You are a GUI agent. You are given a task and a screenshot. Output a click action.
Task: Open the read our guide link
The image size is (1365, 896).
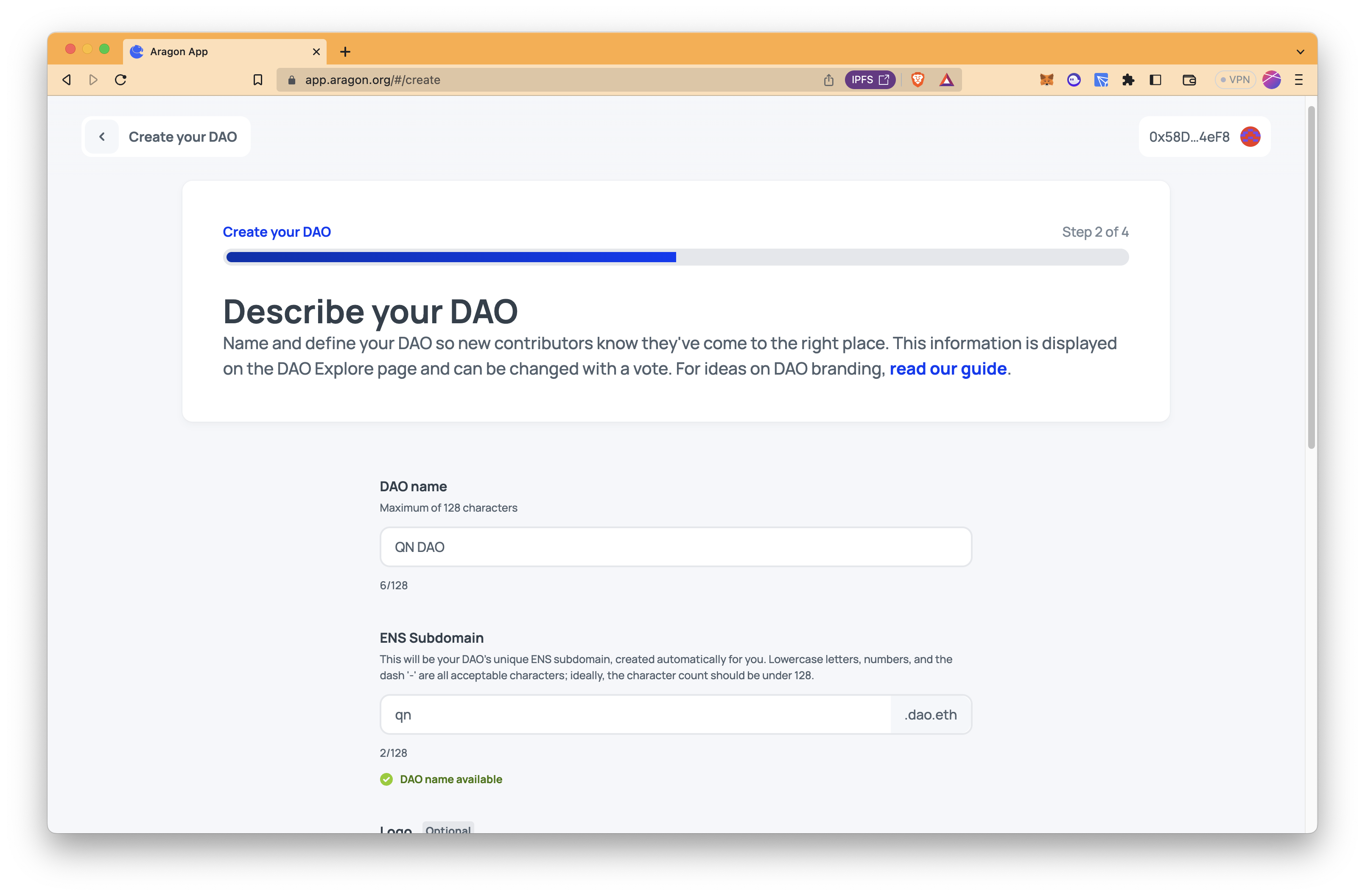(948, 368)
